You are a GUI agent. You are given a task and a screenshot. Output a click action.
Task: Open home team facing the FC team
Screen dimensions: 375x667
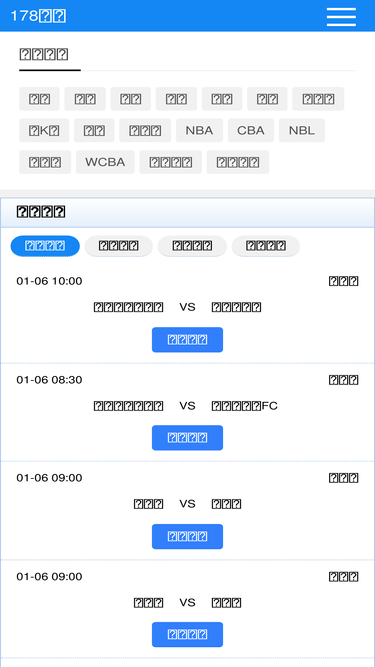click(128, 406)
